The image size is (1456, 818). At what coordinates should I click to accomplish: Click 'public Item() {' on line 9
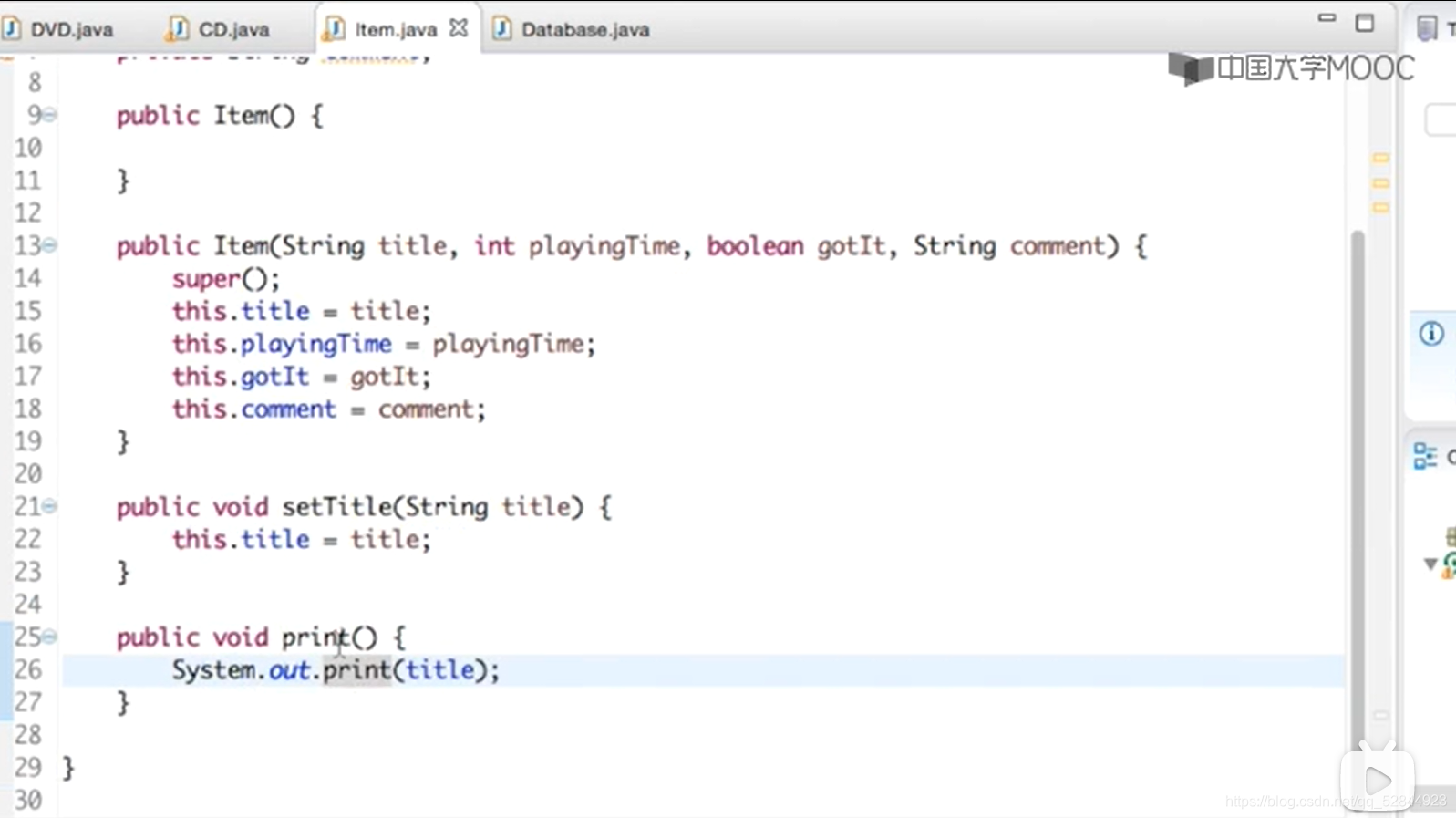point(220,116)
